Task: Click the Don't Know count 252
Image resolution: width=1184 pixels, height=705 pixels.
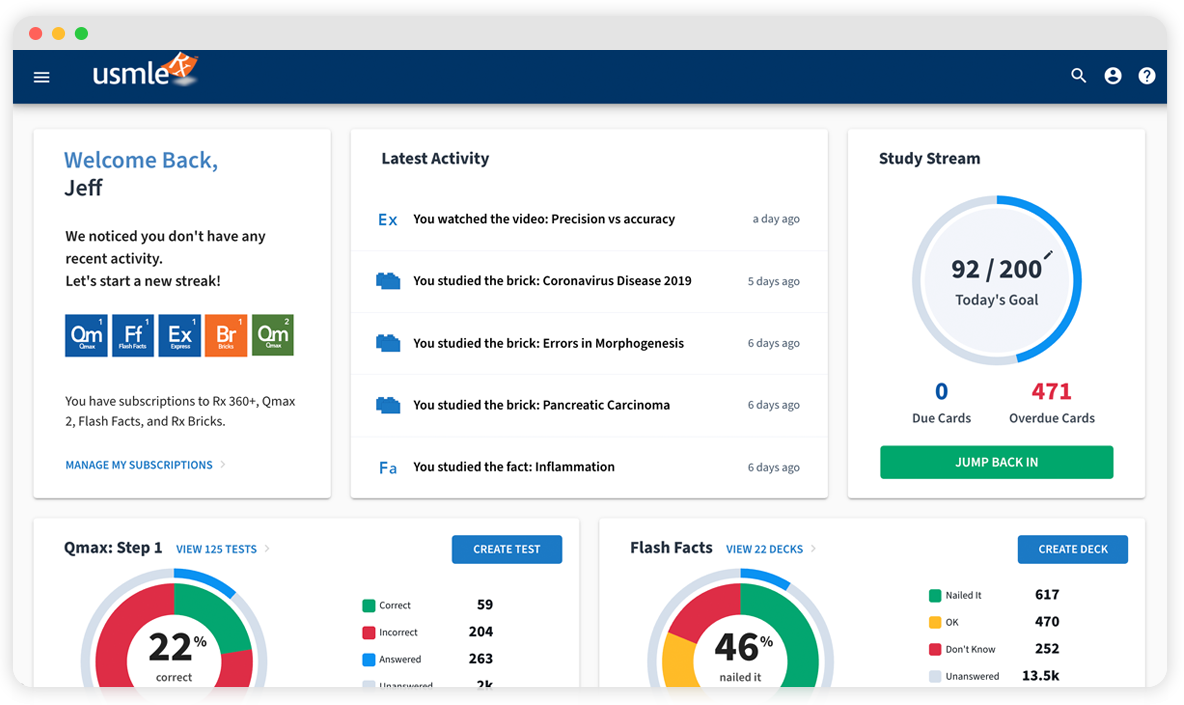Action: point(1047,649)
